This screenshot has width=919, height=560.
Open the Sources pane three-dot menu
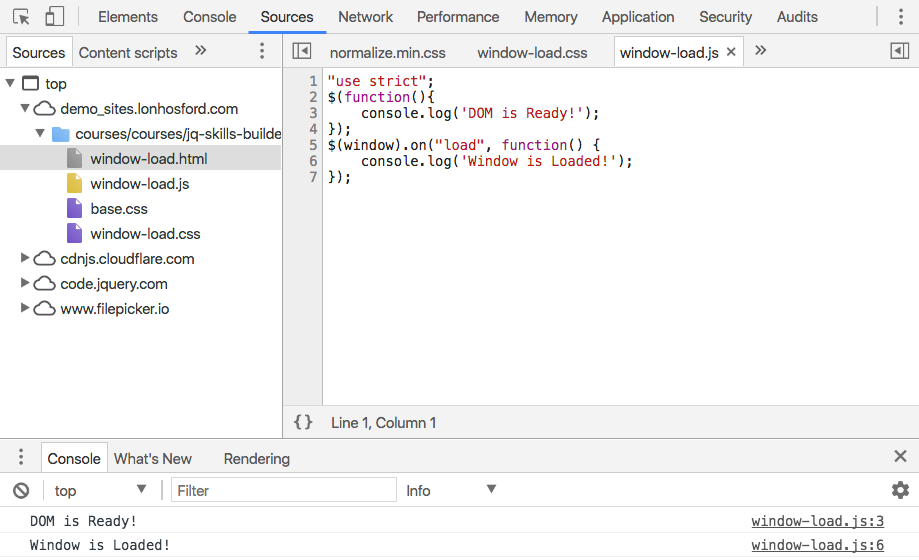click(x=262, y=51)
